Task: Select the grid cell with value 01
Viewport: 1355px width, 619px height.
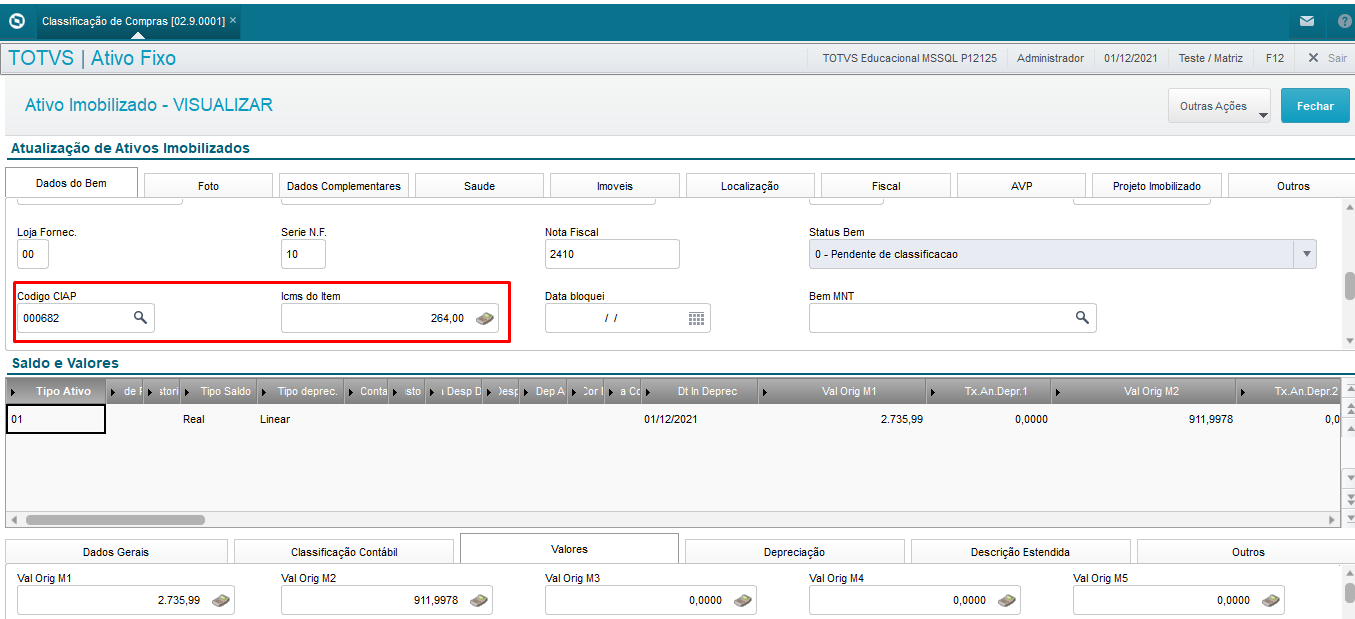Action: pyautogui.click(x=56, y=419)
